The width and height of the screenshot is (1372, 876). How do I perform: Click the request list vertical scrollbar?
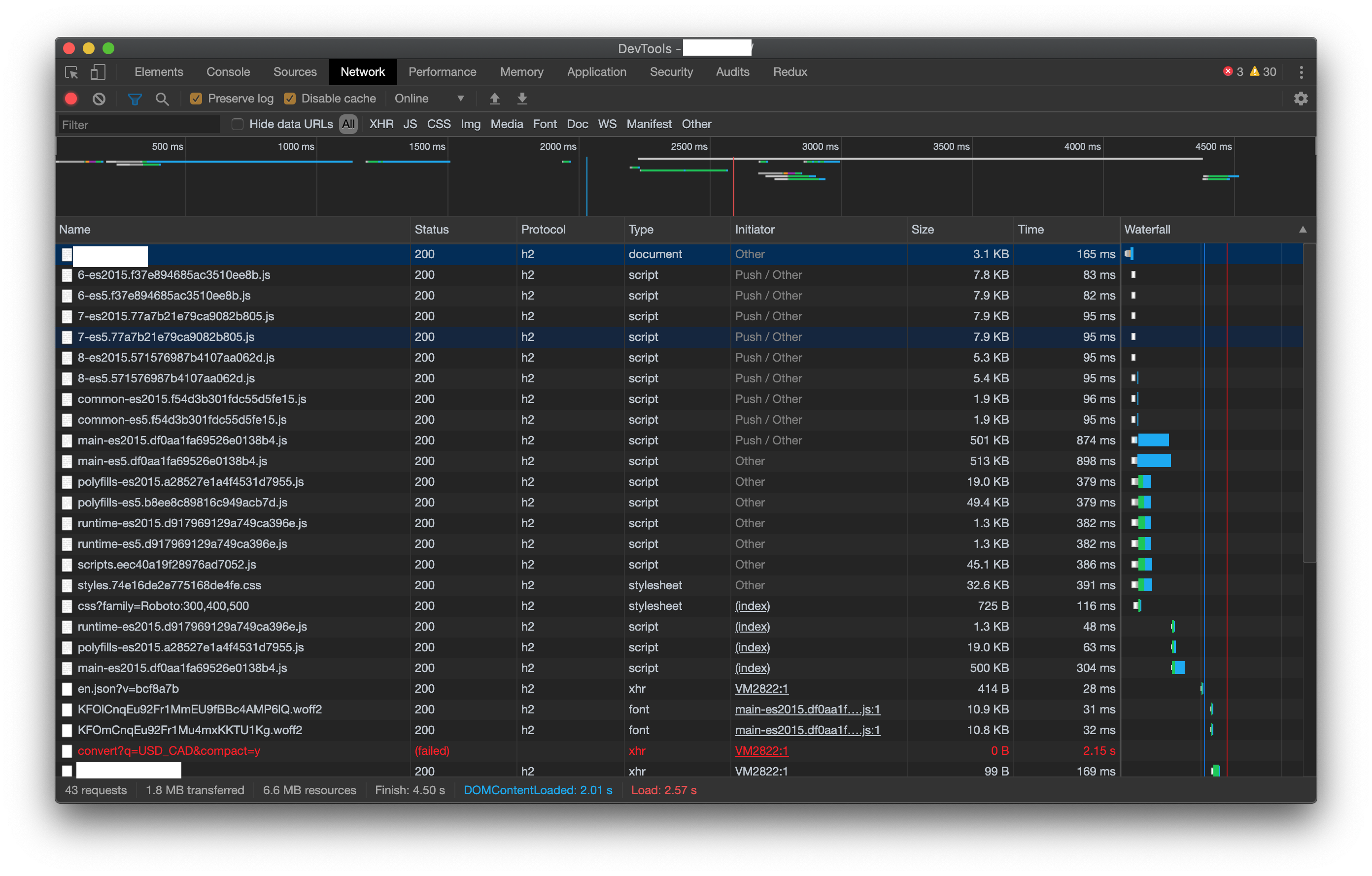click(1309, 403)
